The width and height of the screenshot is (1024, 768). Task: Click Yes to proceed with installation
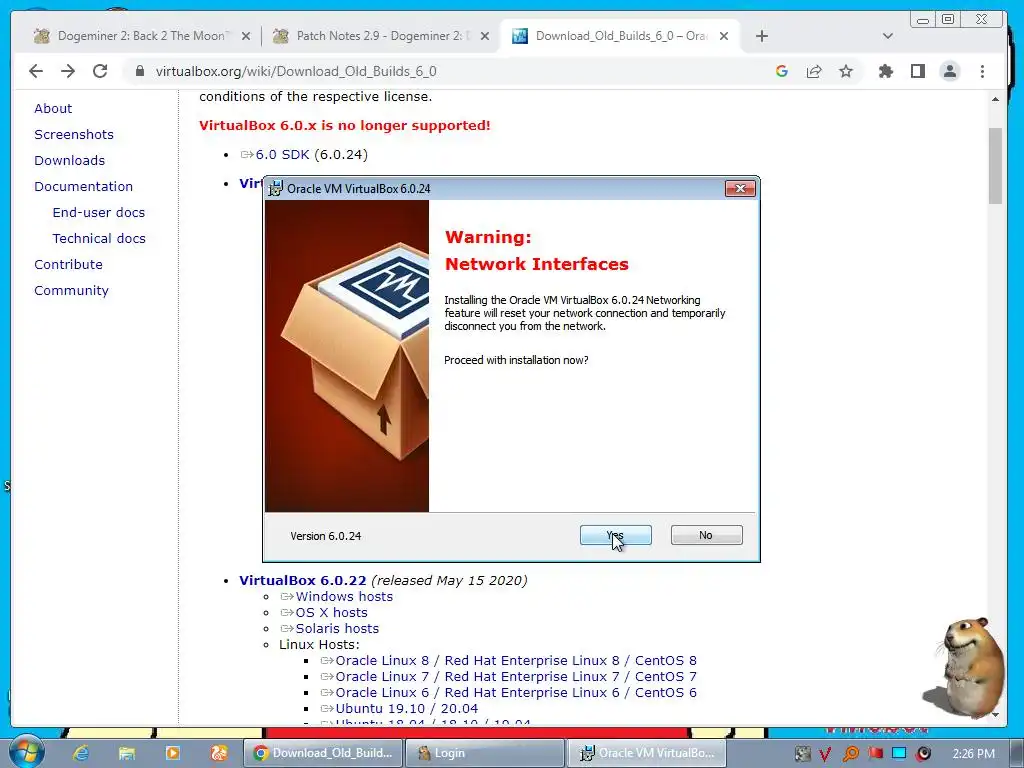(615, 535)
